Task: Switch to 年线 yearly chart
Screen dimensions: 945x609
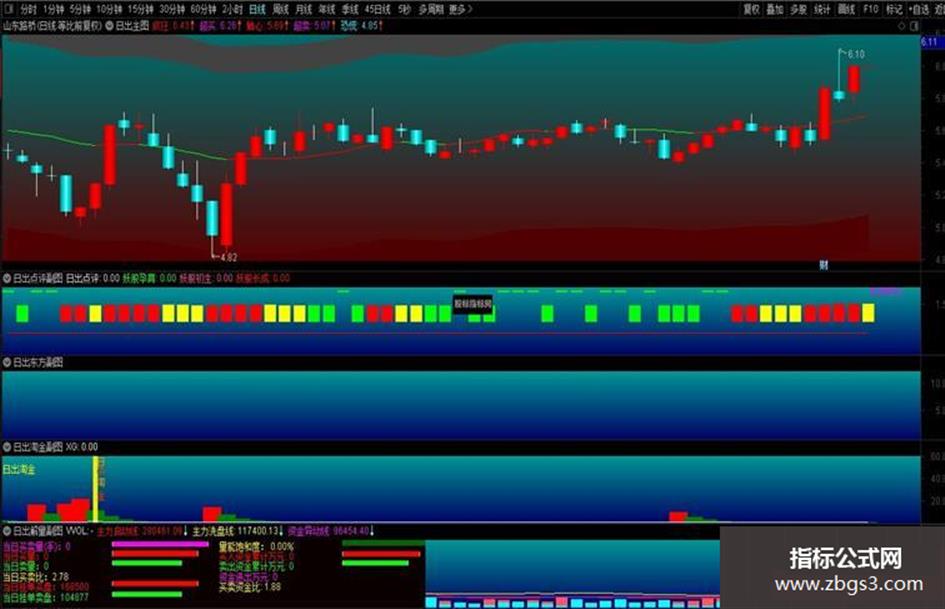Action: 327,9
